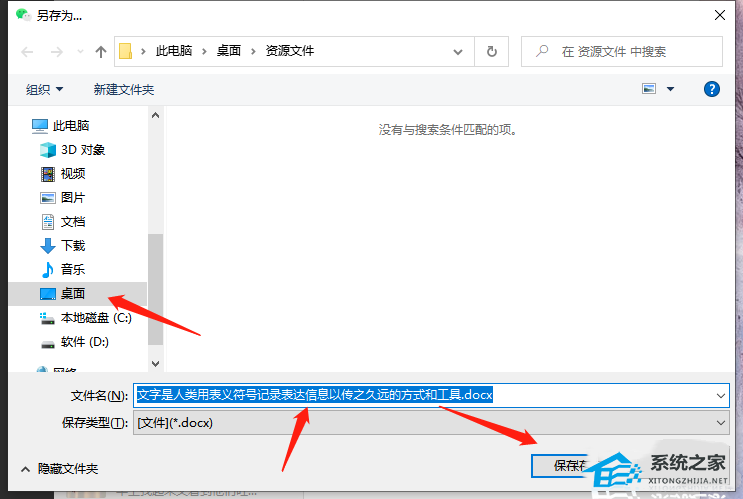The height and width of the screenshot is (499, 743).
Task: Open 软件 (D:) drive in the sidebar
Action: 85,342
